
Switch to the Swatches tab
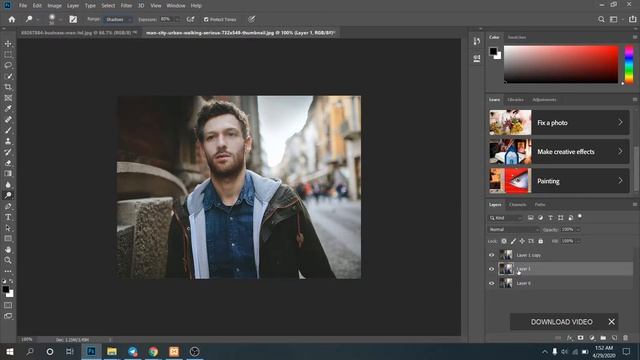pos(517,37)
